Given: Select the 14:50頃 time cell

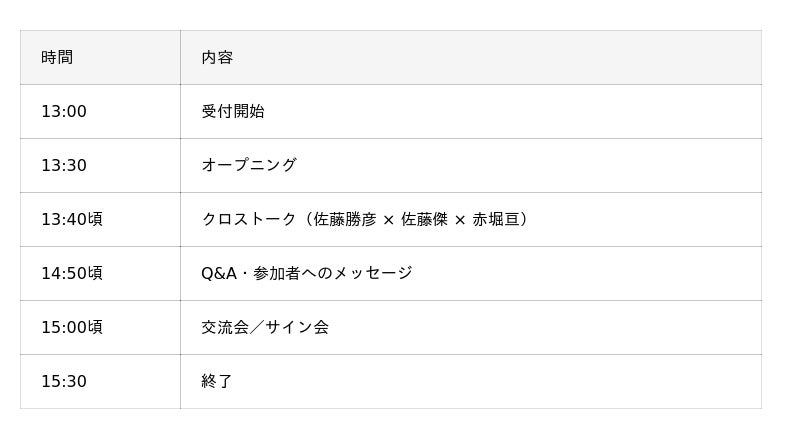Looking at the screenshot, I should click(x=72, y=274).
